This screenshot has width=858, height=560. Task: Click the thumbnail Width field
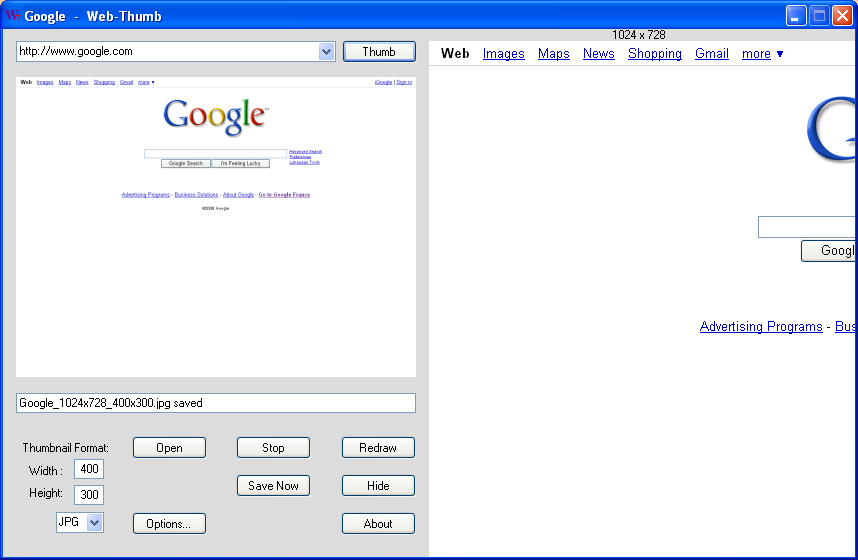(x=89, y=469)
